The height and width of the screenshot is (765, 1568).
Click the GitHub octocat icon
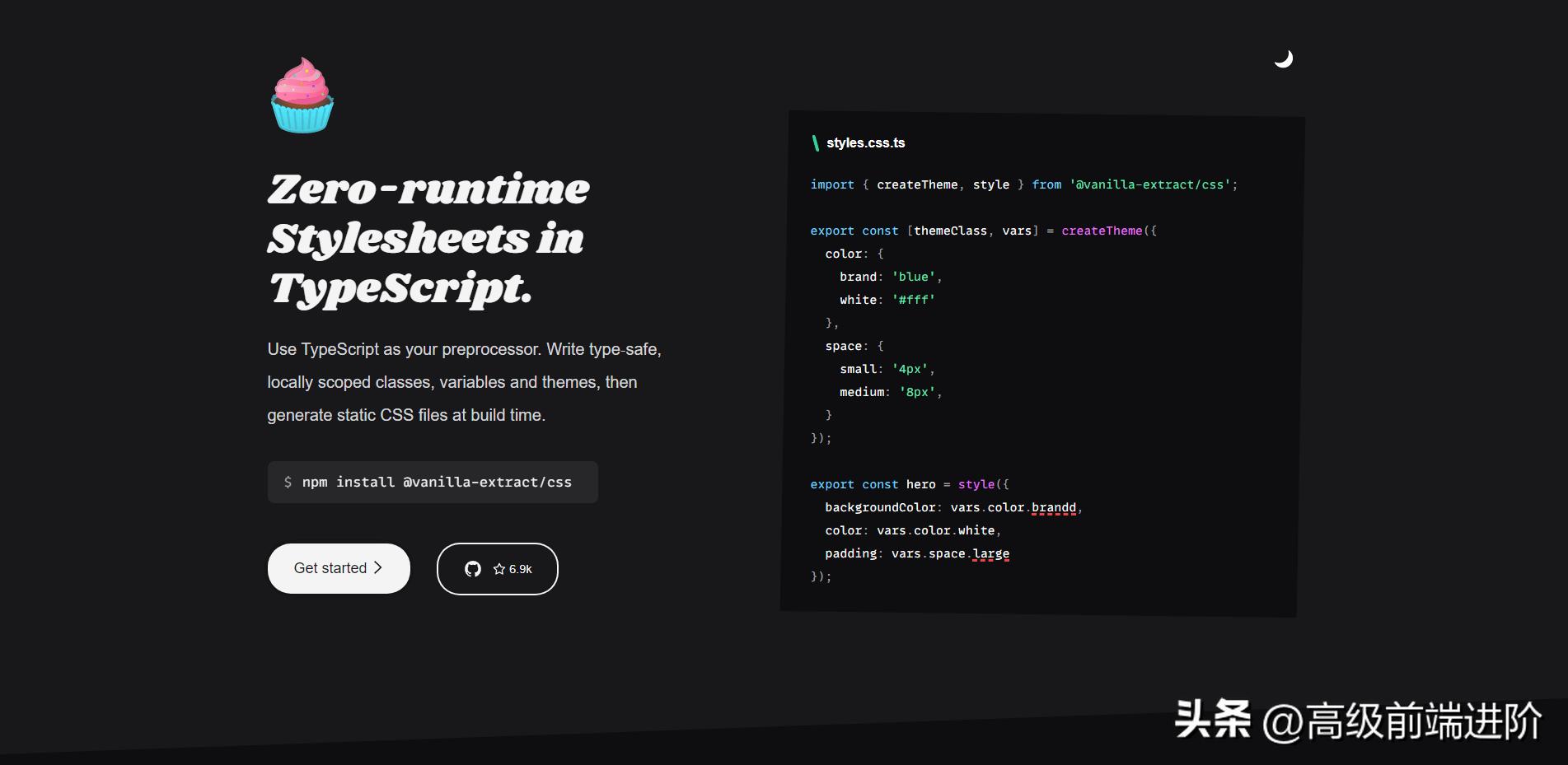click(473, 569)
